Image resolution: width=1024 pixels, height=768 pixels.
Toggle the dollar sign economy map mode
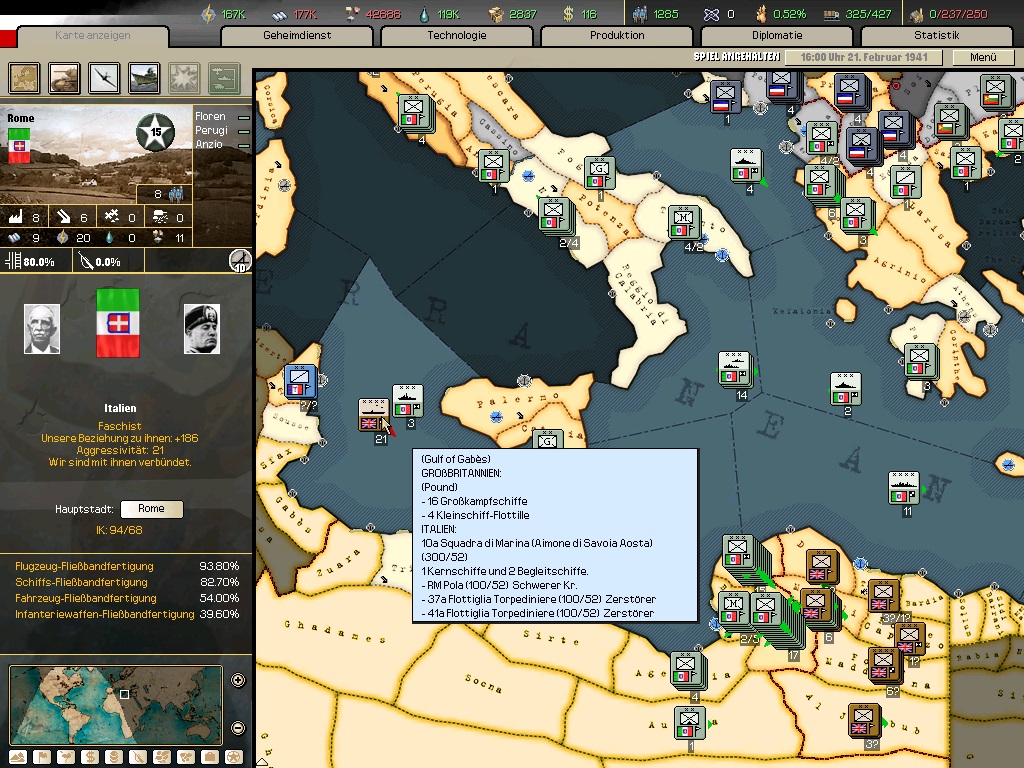click(90, 757)
